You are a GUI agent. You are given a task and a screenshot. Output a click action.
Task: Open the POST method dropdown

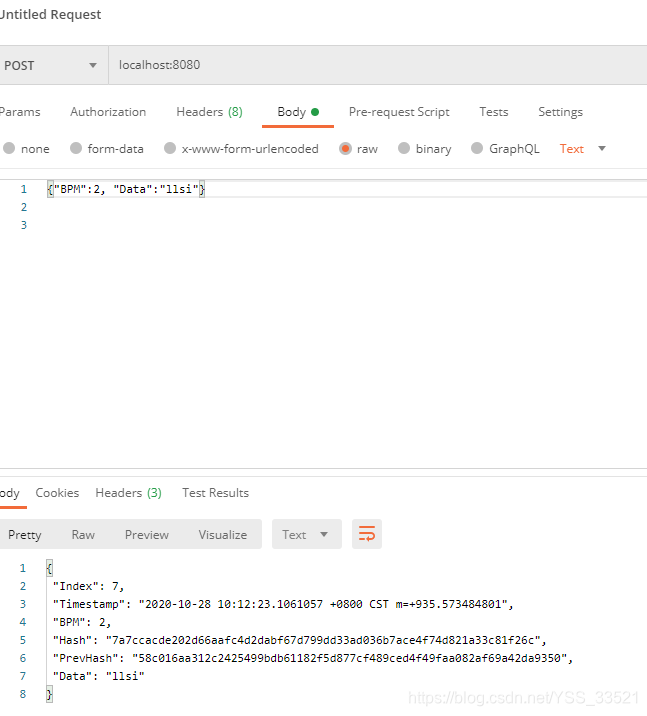[54, 65]
